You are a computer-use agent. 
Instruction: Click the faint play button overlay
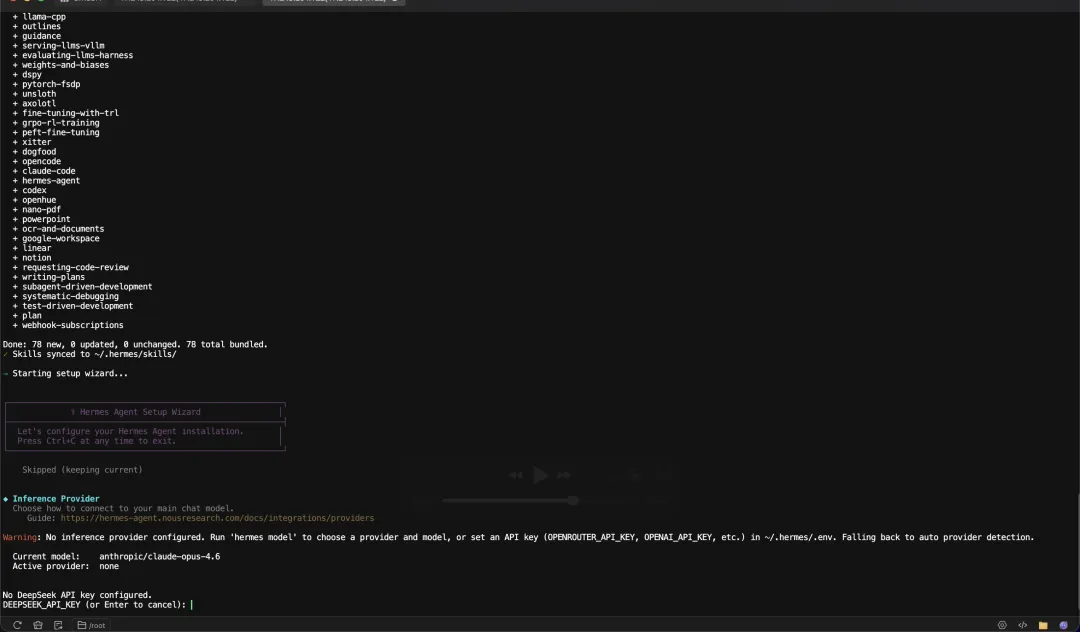pyautogui.click(x=540, y=475)
